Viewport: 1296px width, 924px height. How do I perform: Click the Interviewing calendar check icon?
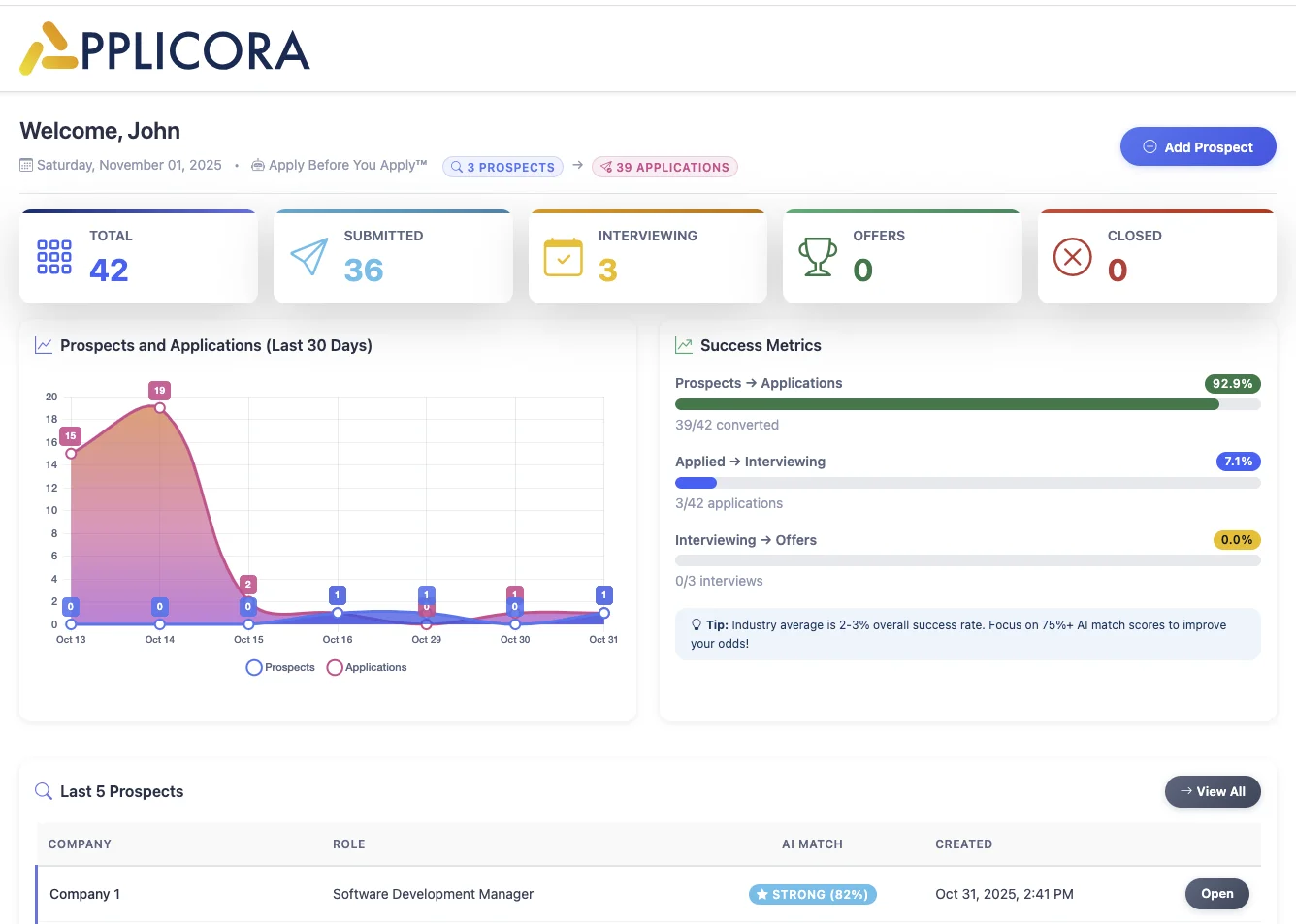click(563, 257)
